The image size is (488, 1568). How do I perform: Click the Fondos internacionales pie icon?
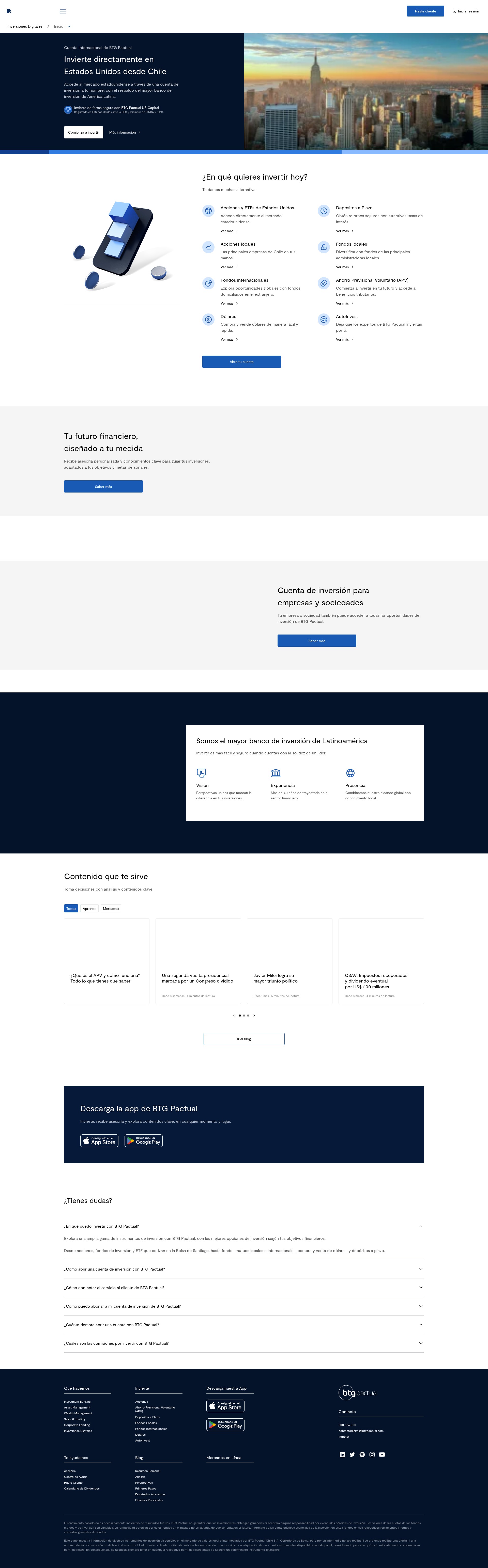pyautogui.click(x=208, y=283)
